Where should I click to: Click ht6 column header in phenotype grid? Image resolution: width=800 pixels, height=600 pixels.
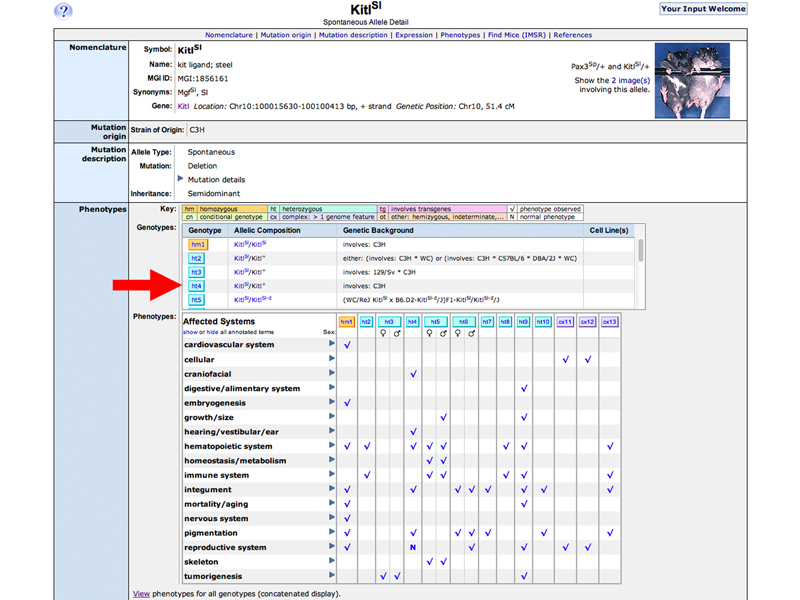[463, 322]
